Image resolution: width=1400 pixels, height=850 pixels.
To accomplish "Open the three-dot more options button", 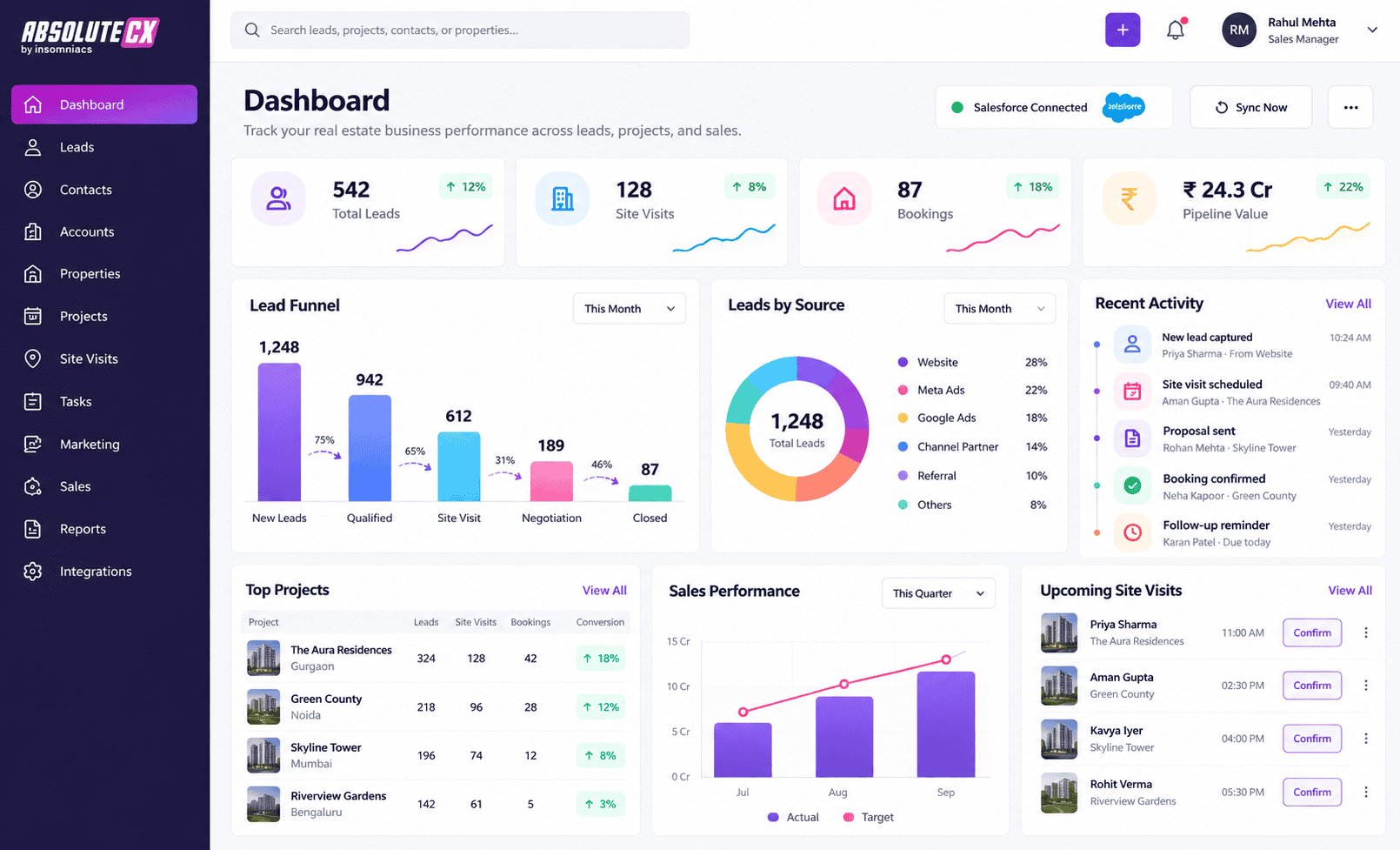I will [x=1350, y=107].
